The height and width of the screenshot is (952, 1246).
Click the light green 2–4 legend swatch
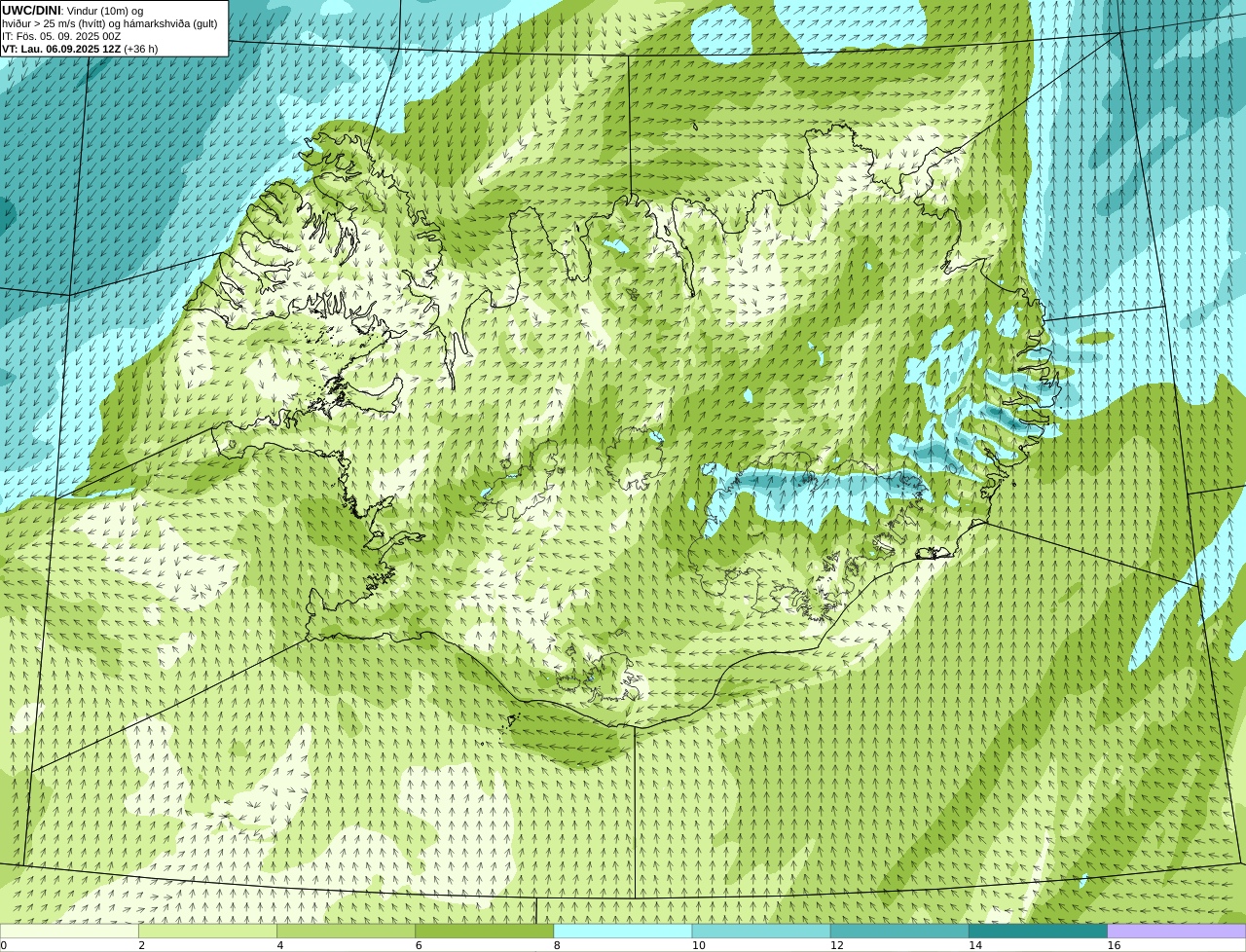point(207,931)
